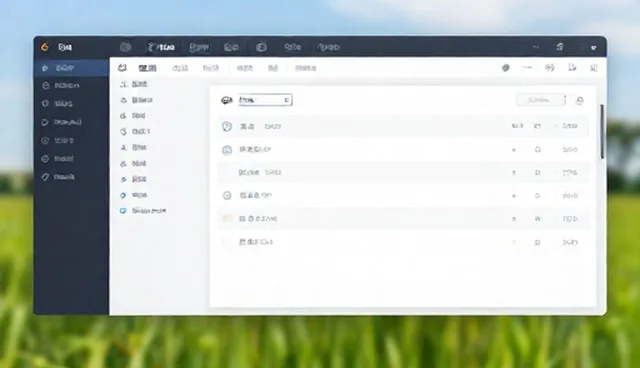Open the dropdown box above the list

coord(265,100)
